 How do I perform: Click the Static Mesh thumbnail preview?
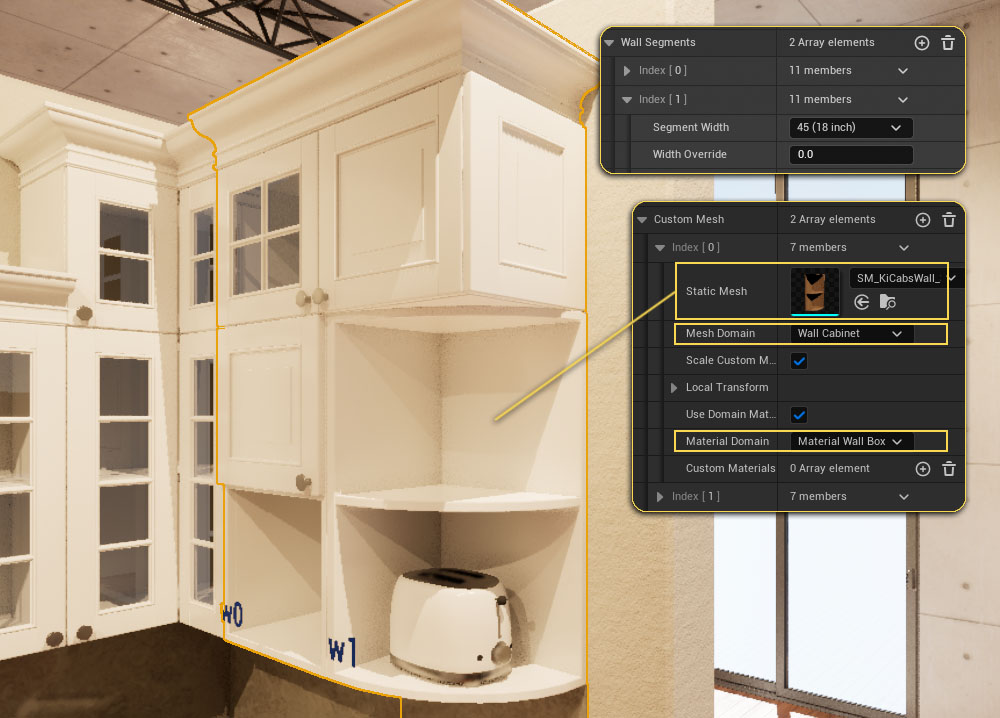(x=814, y=291)
